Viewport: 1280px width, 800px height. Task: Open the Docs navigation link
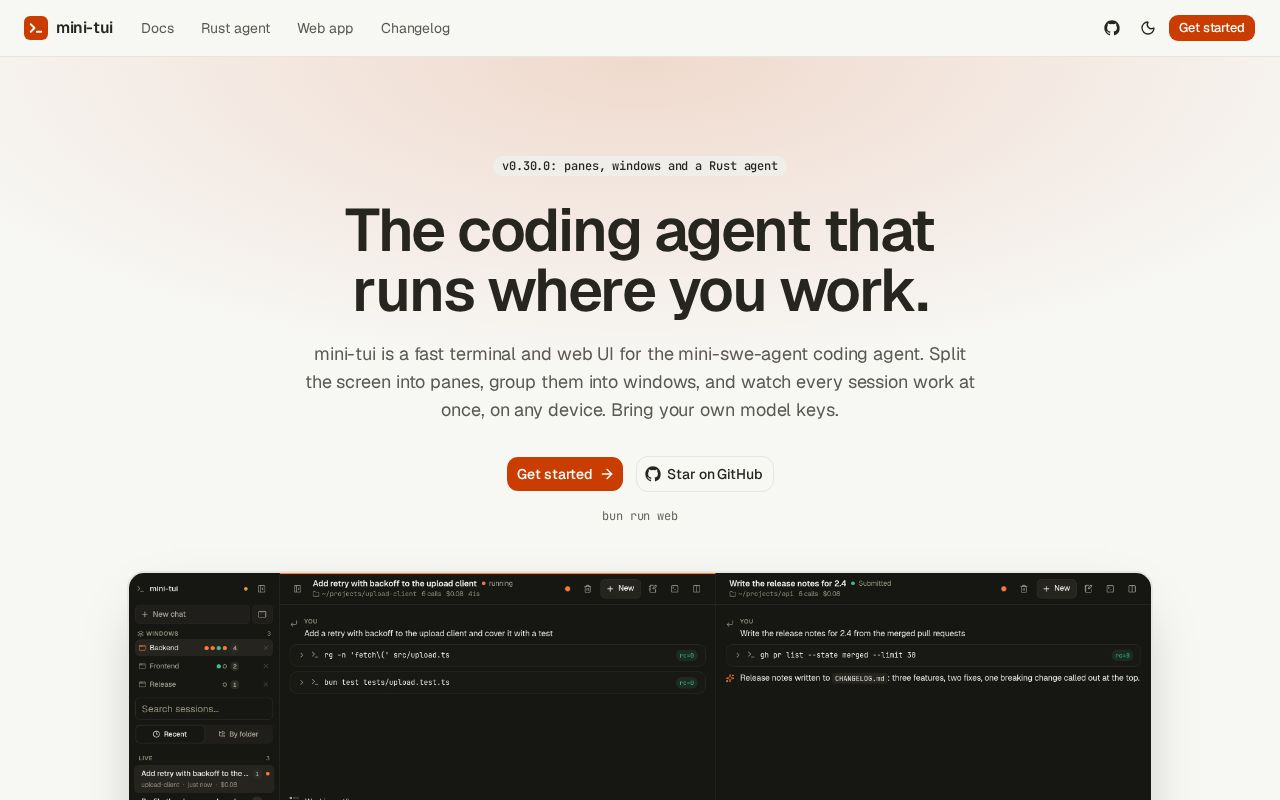(x=158, y=28)
